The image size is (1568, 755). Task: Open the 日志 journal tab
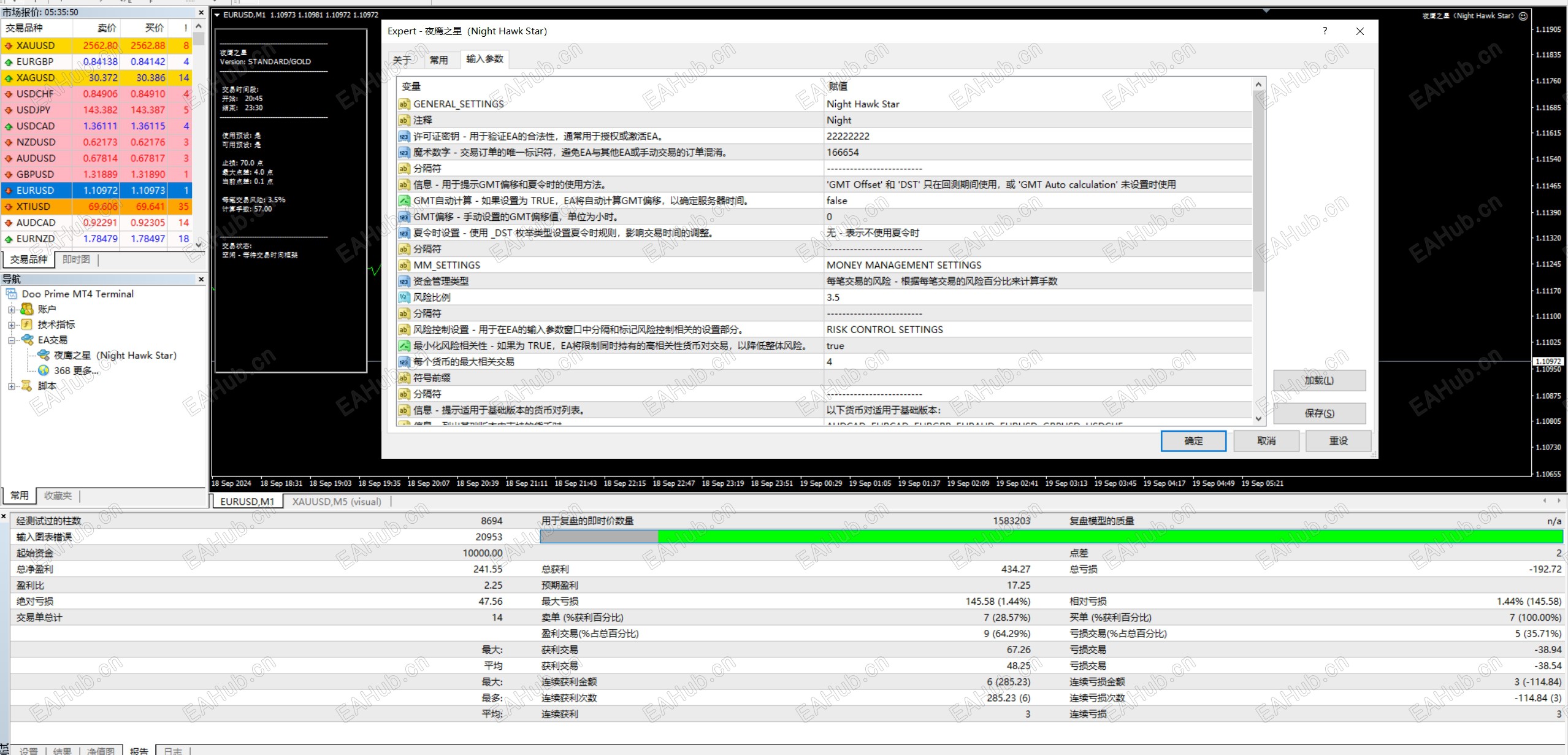173,751
